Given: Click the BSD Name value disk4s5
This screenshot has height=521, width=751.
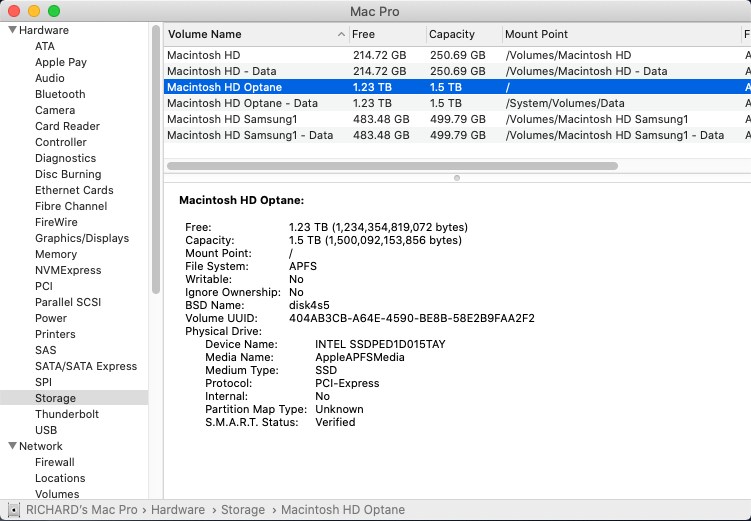Looking at the screenshot, I should point(309,306).
